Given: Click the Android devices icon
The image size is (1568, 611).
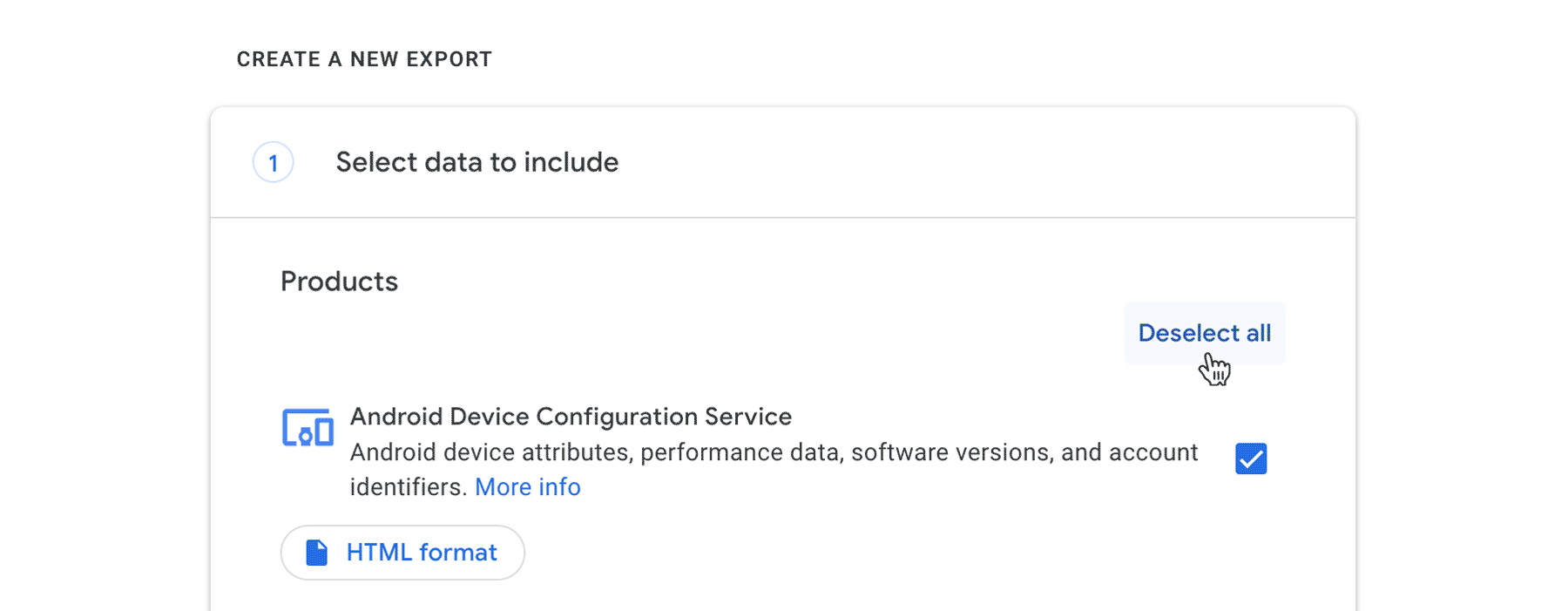Looking at the screenshot, I should click(x=308, y=427).
